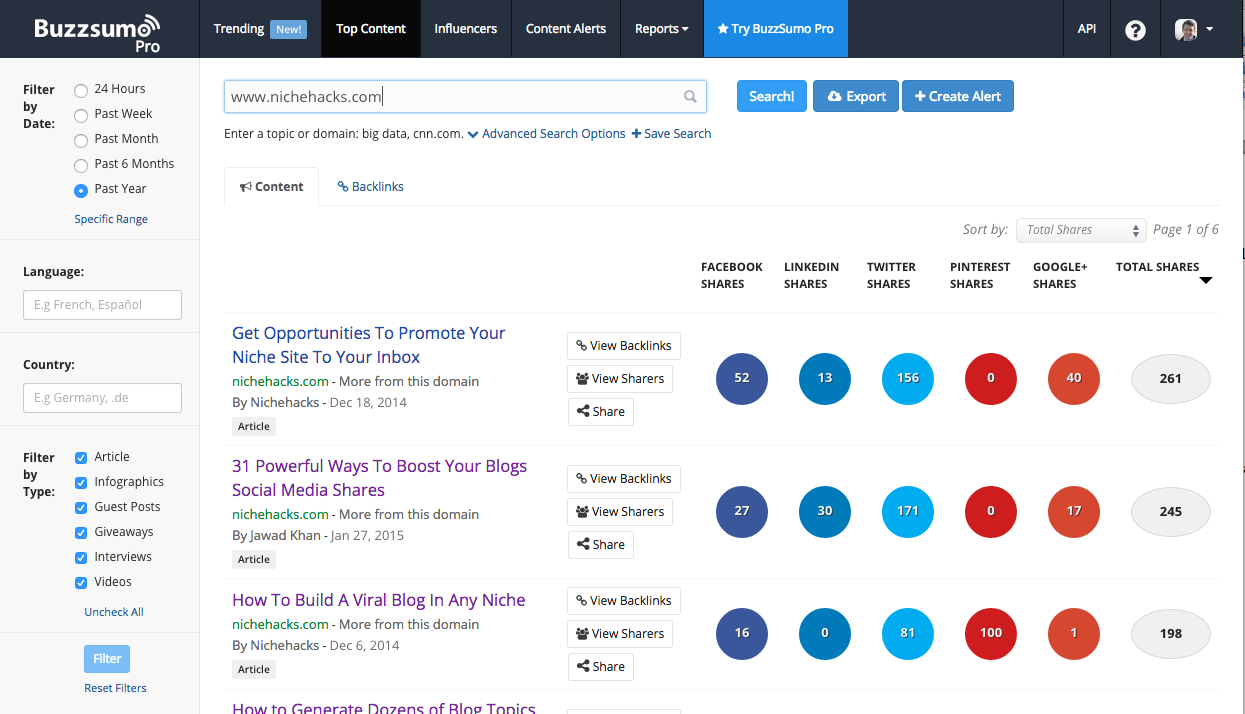The height and width of the screenshot is (714, 1245).
Task: Open the API nav item
Action: point(1087,29)
